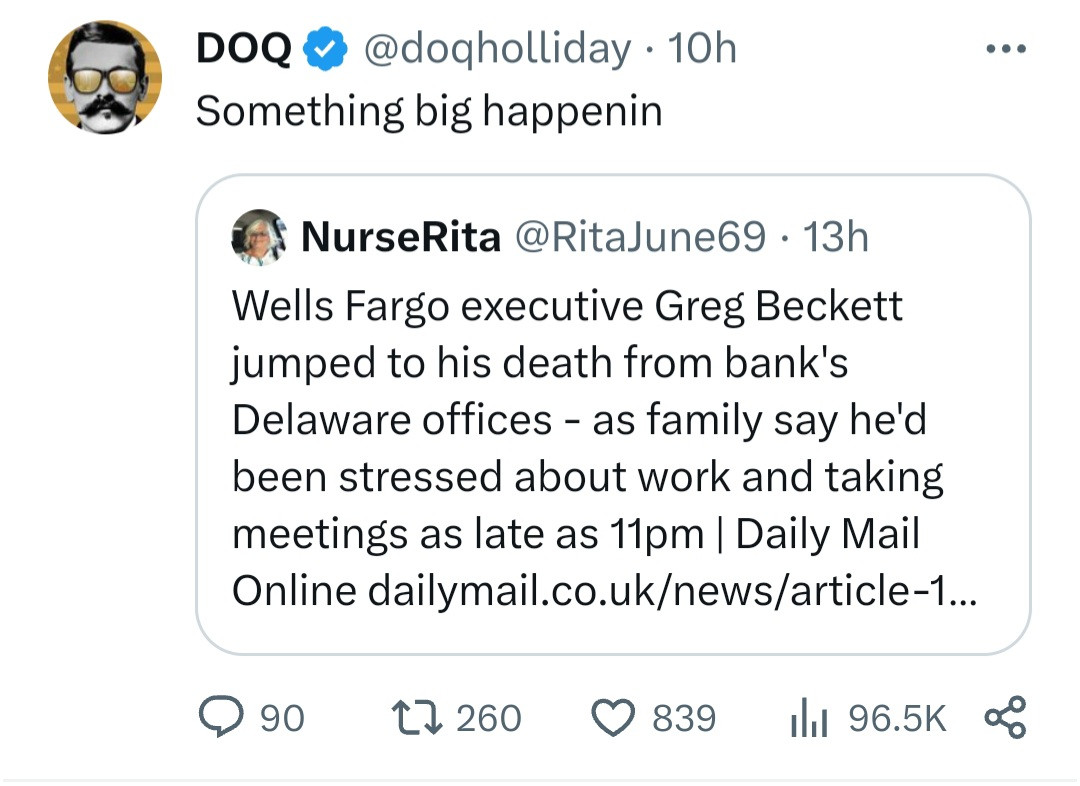Click the "Something big happenin" tweet text
This screenshot has height=786, width=1080.
428,110
